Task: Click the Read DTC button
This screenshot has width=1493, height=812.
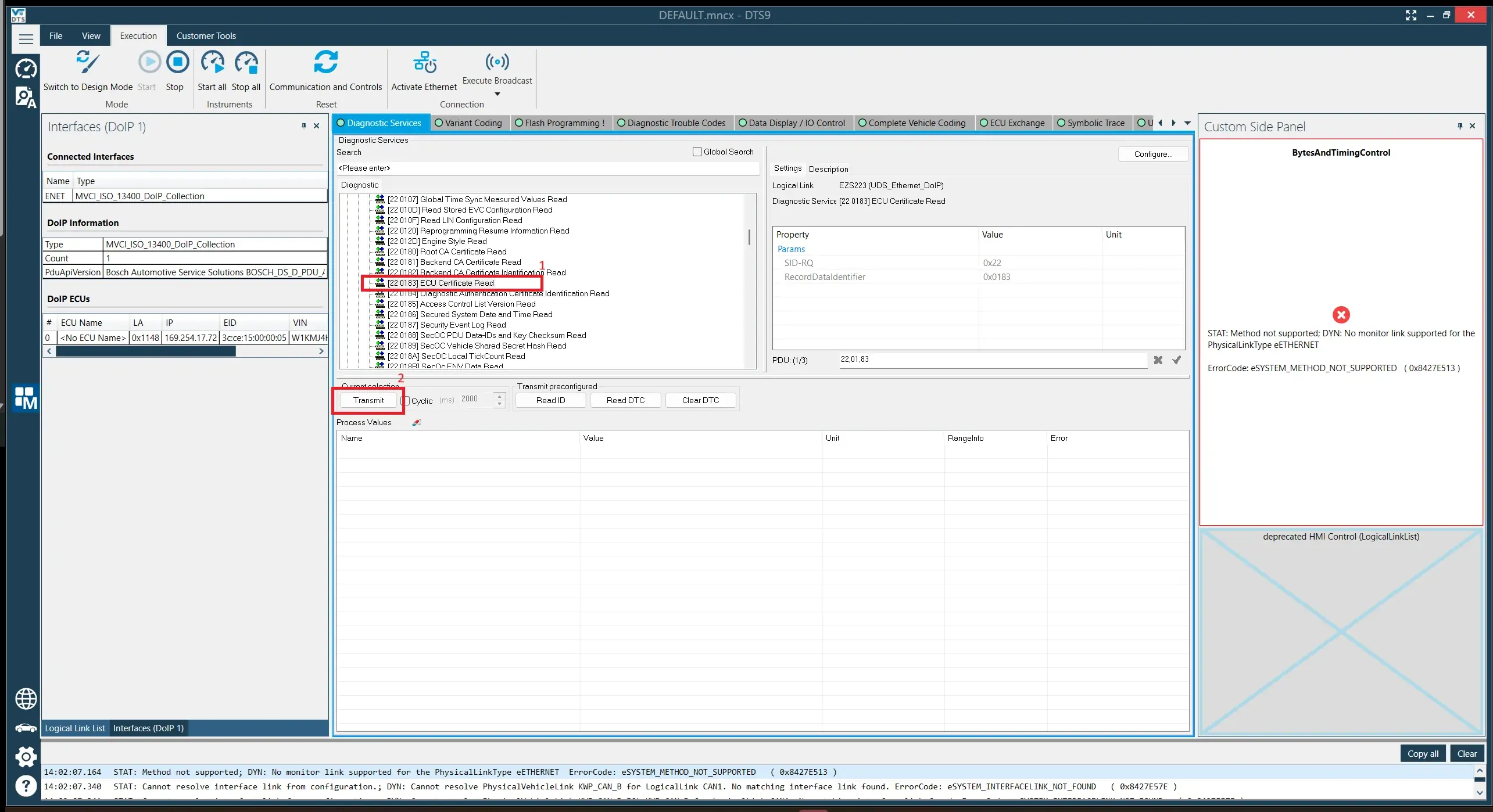Action: 625,400
